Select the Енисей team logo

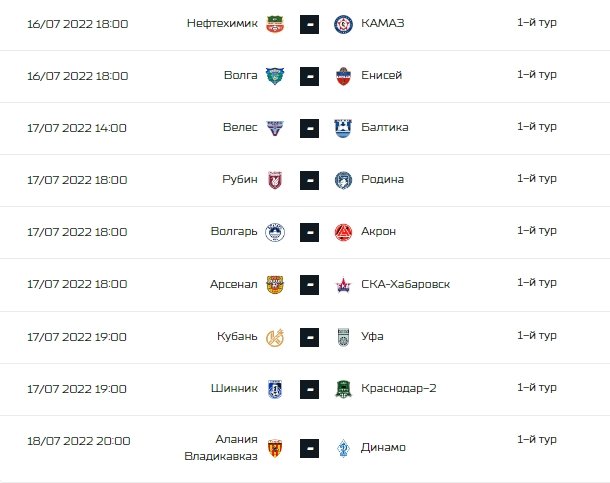[343, 76]
